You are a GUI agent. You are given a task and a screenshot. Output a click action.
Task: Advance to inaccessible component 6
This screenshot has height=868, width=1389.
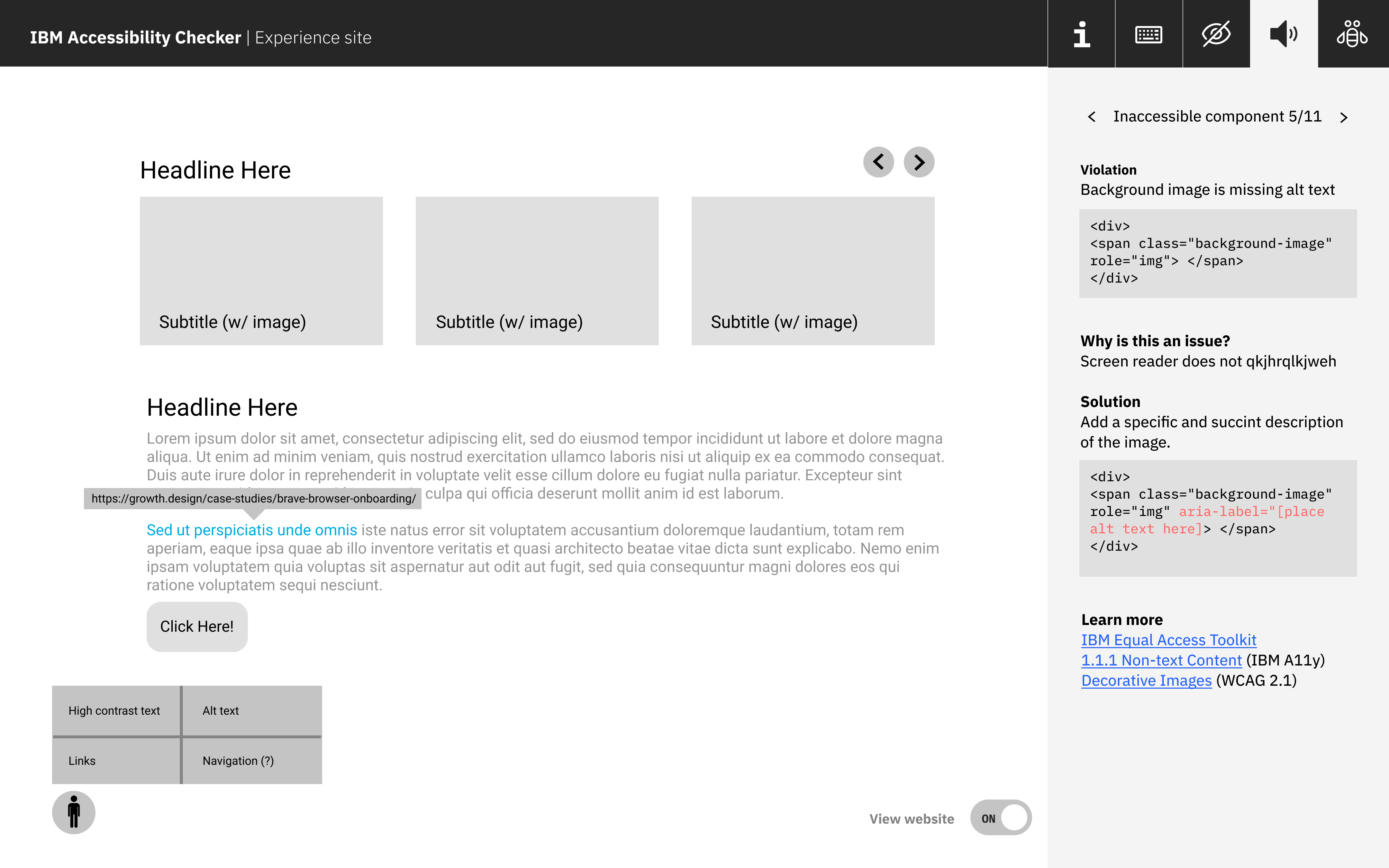(x=1345, y=116)
